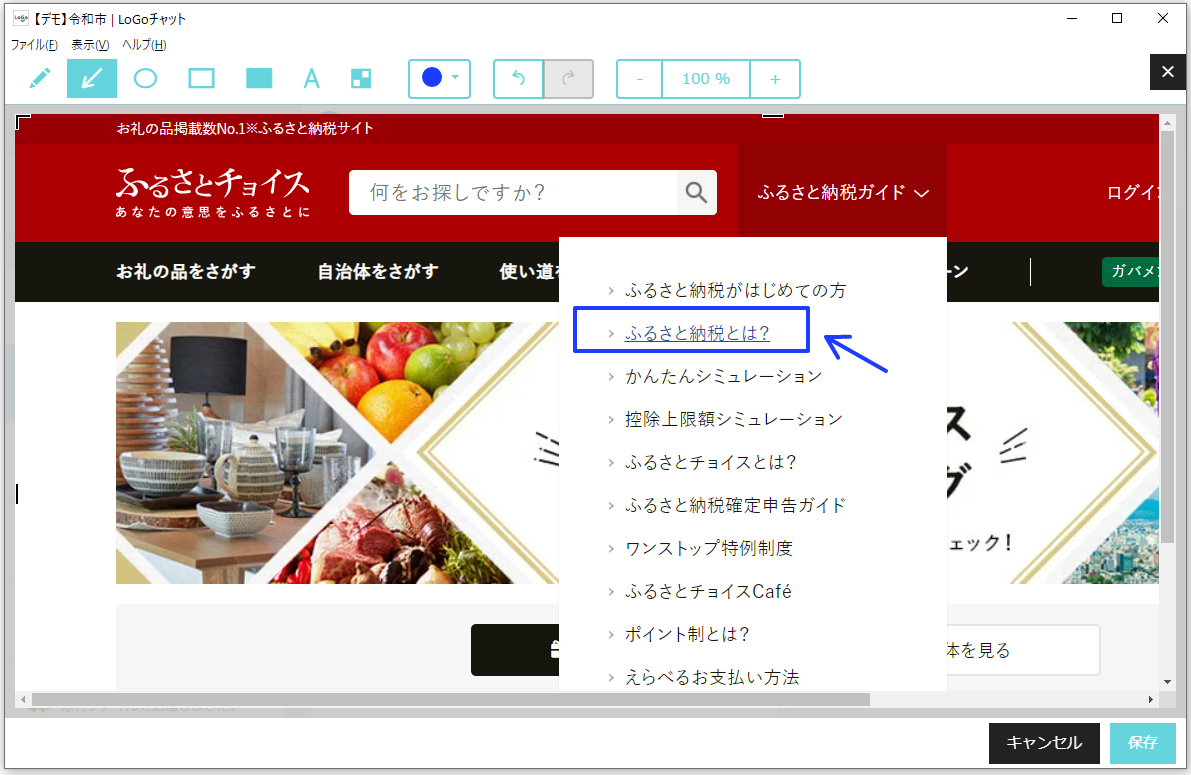Click the disabled redo button
The height and width of the screenshot is (775, 1191).
(568, 78)
